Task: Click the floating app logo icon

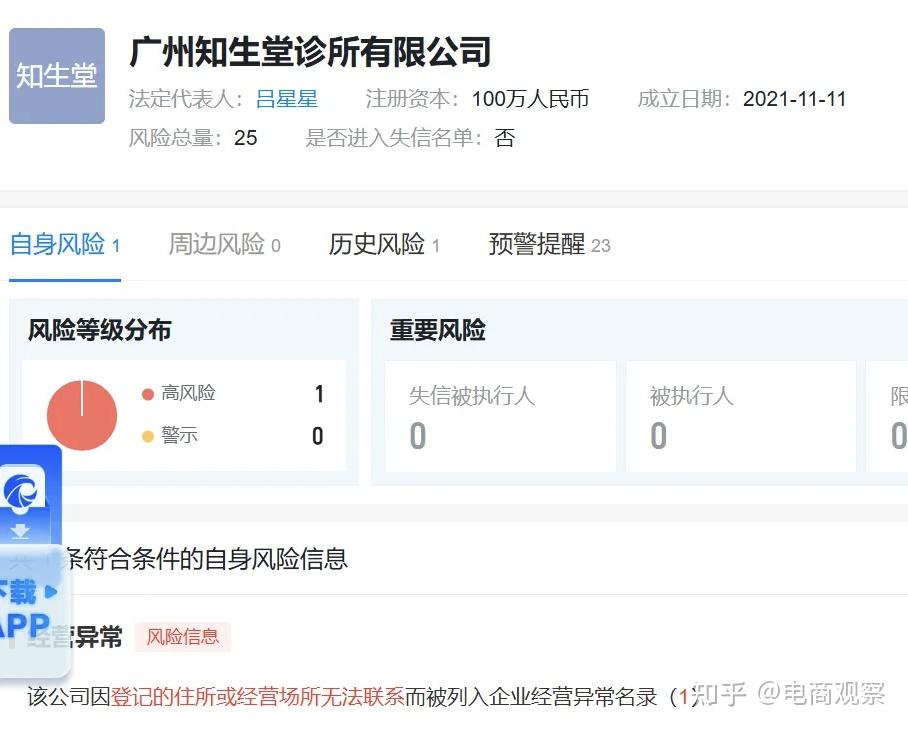Action: 23,491
